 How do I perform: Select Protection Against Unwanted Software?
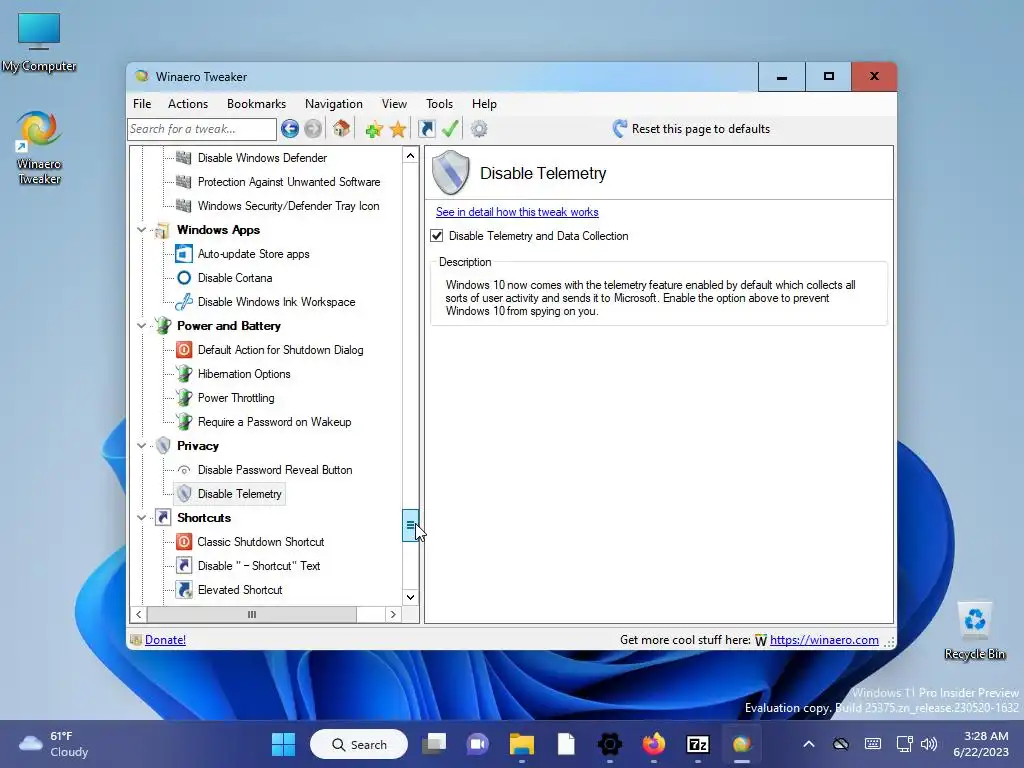[289, 182]
